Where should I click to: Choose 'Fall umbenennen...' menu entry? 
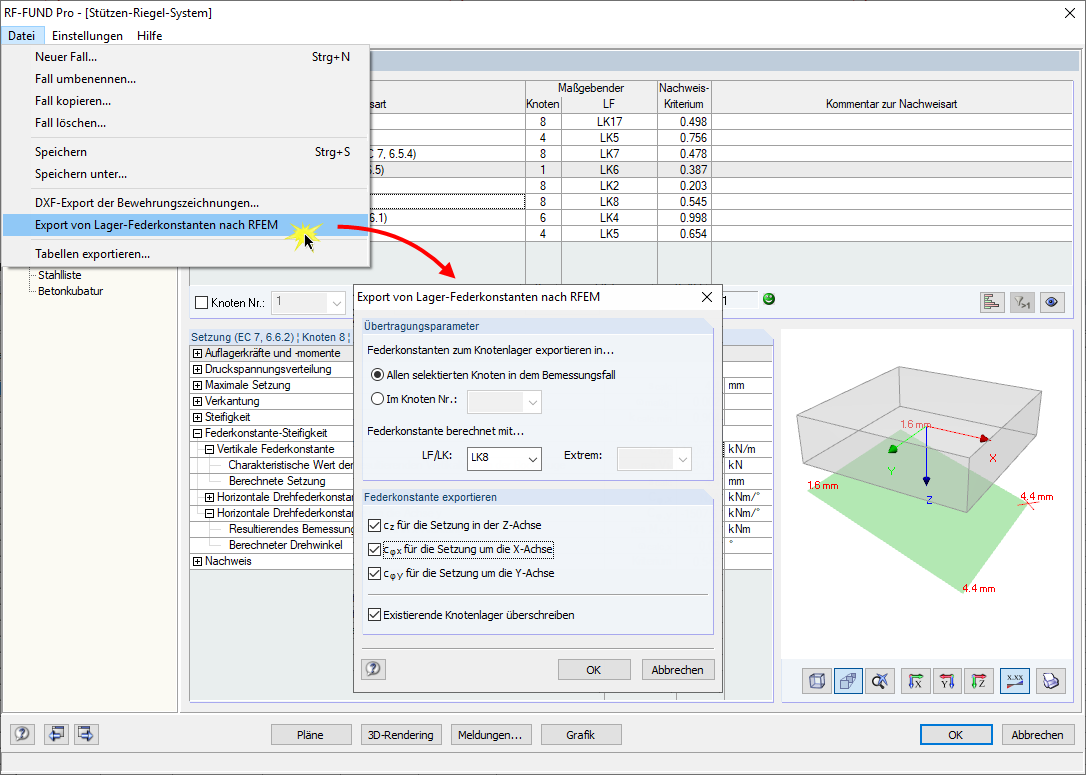pos(186,79)
